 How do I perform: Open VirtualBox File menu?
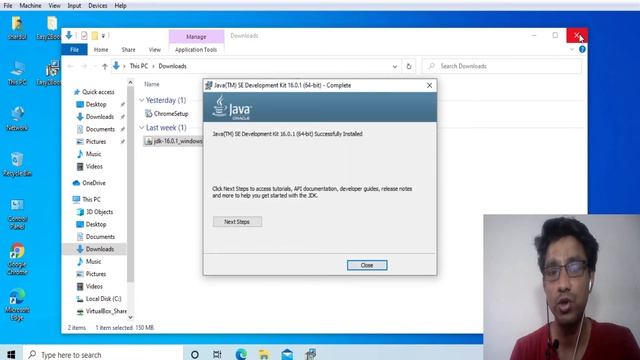click(8, 6)
